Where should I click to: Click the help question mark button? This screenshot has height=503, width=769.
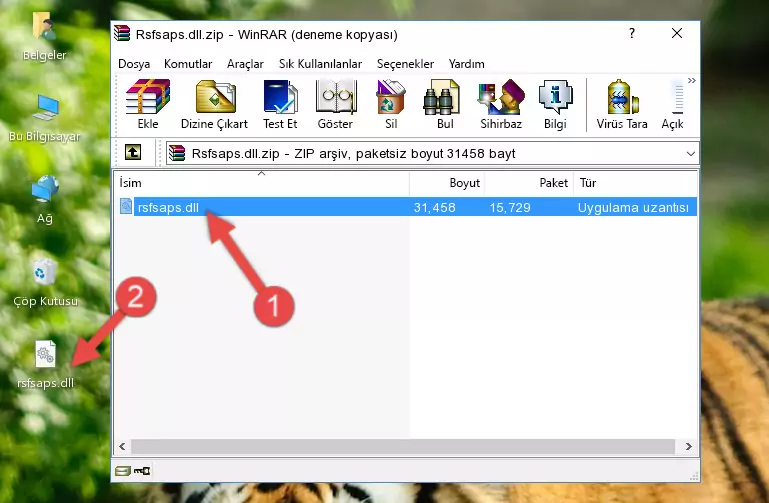632,33
